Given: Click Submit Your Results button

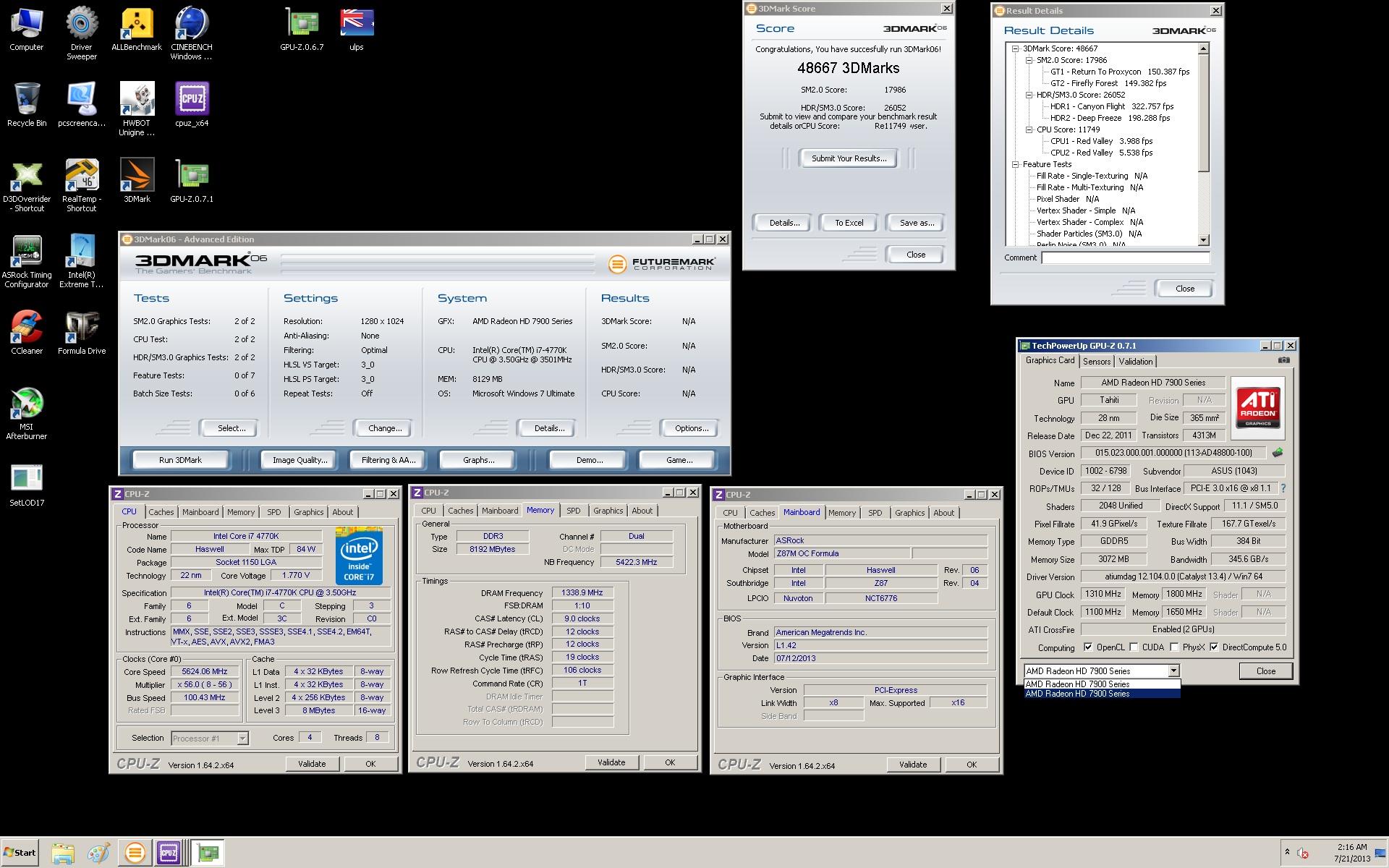Looking at the screenshot, I should (x=849, y=158).
